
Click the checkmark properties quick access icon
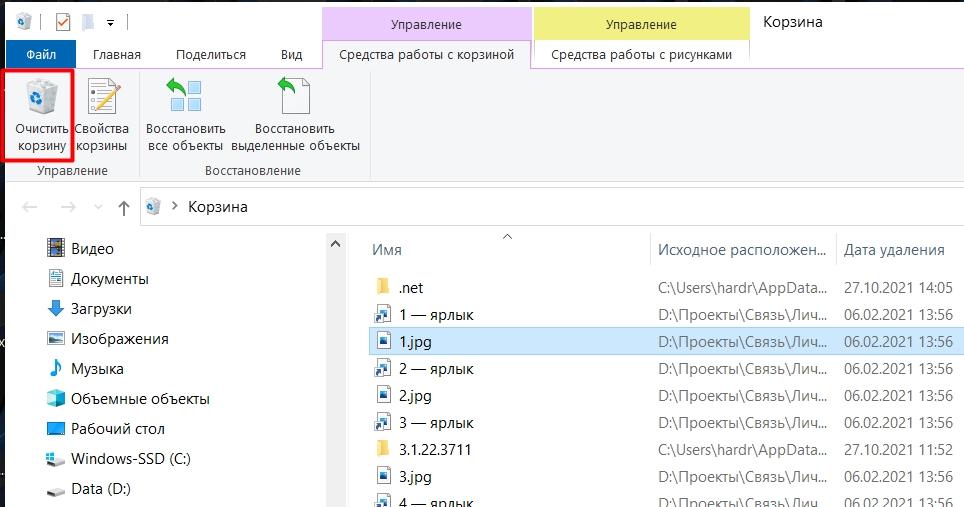point(63,23)
